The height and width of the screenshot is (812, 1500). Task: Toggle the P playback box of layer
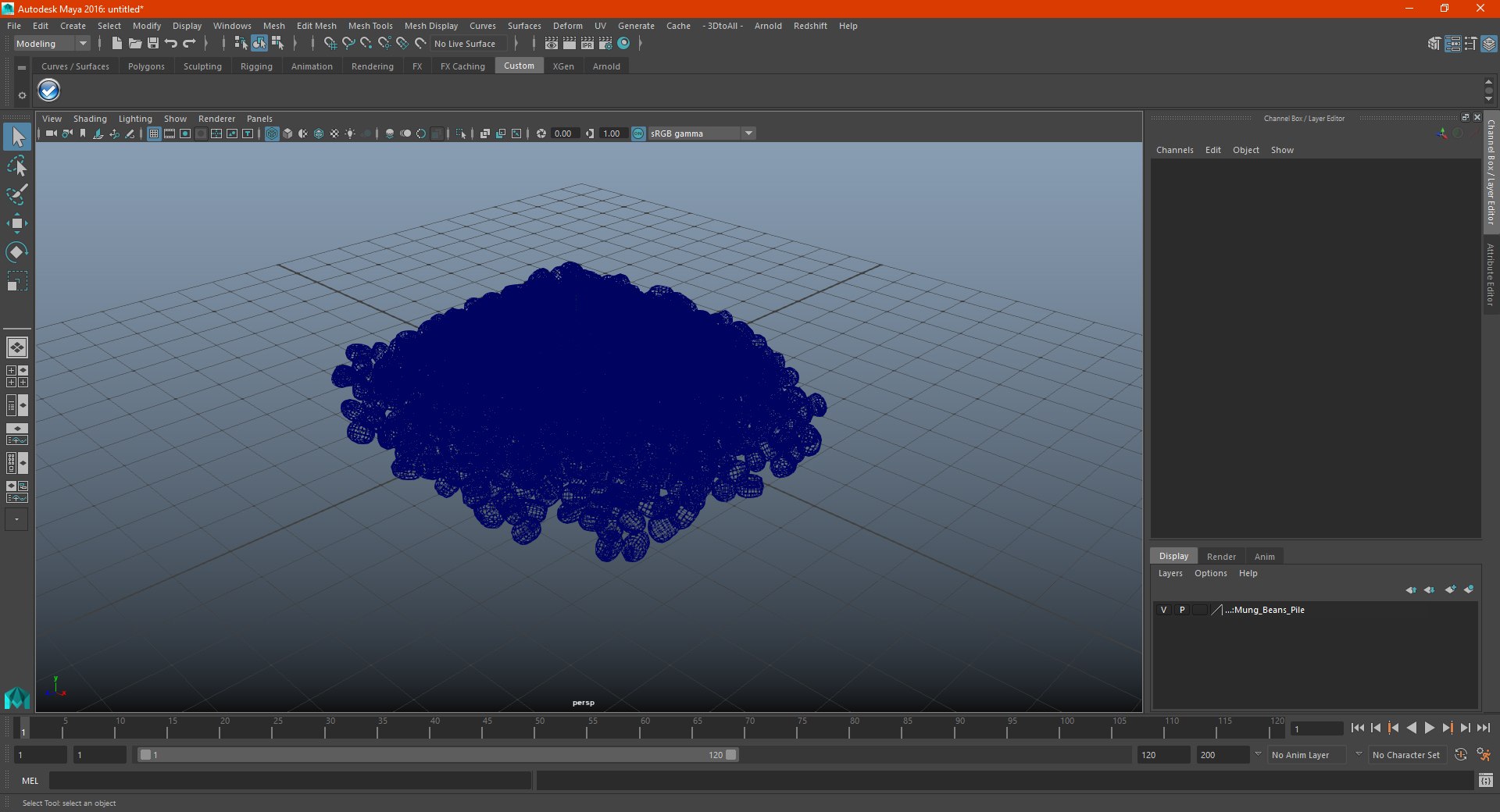point(1182,610)
